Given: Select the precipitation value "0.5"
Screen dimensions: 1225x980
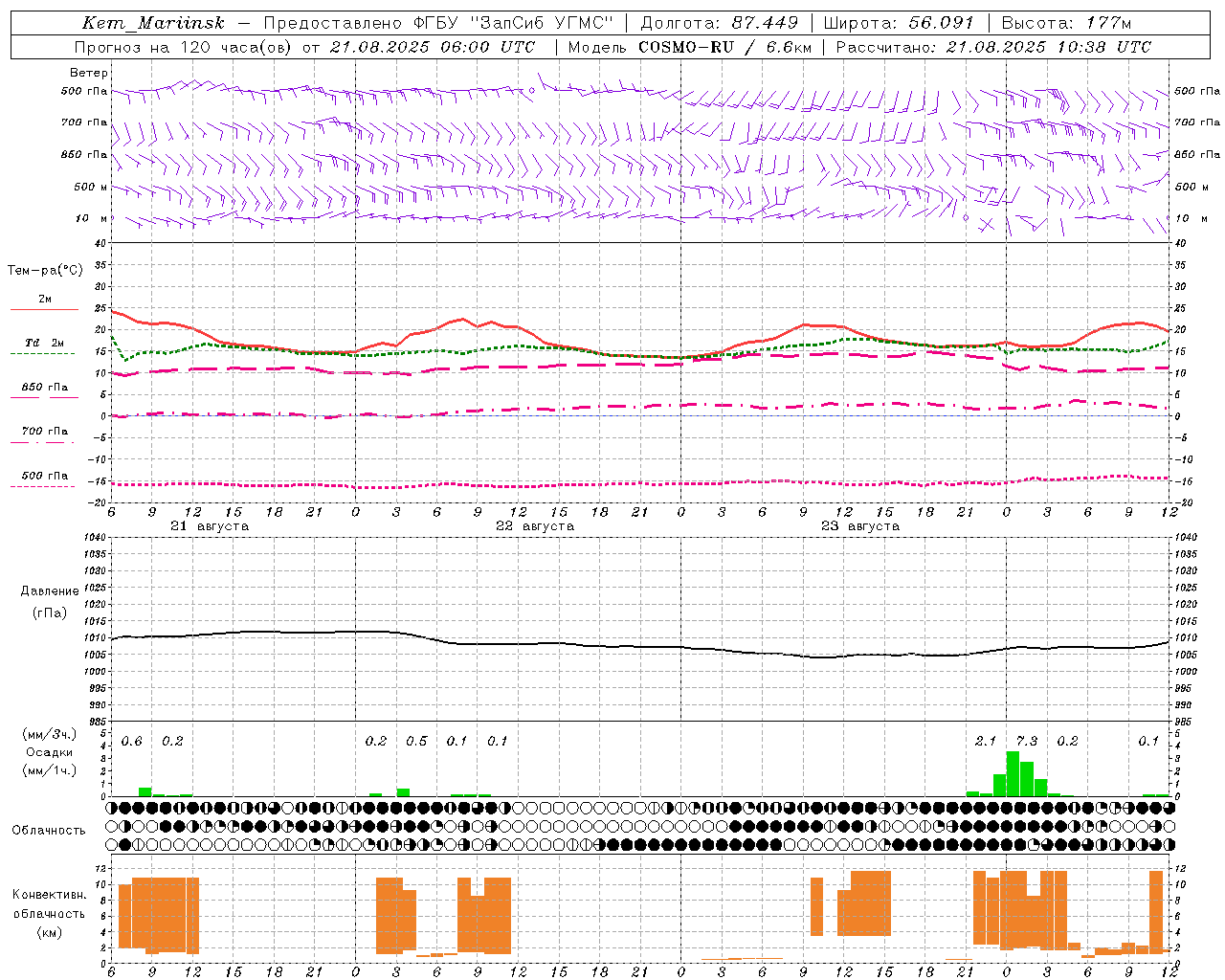Looking at the screenshot, I should point(416,742).
